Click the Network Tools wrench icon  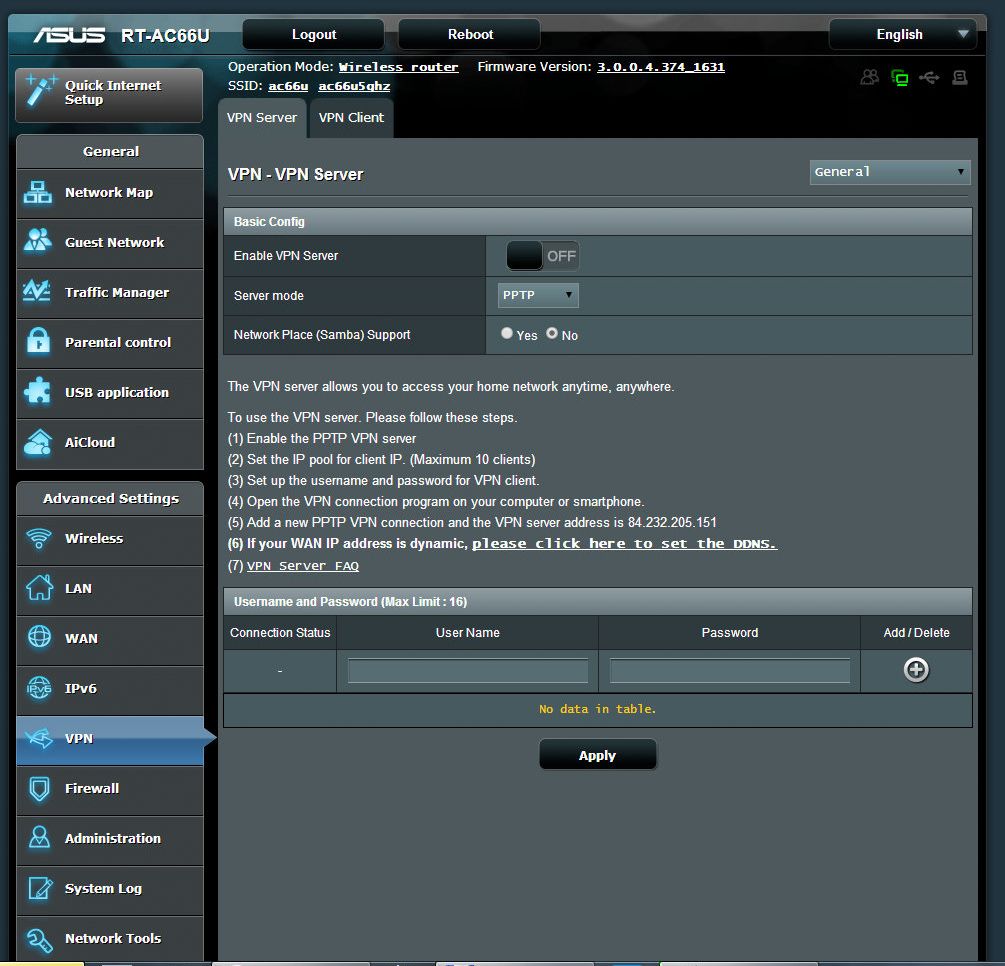pyautogui.click(x=39, y=940)
